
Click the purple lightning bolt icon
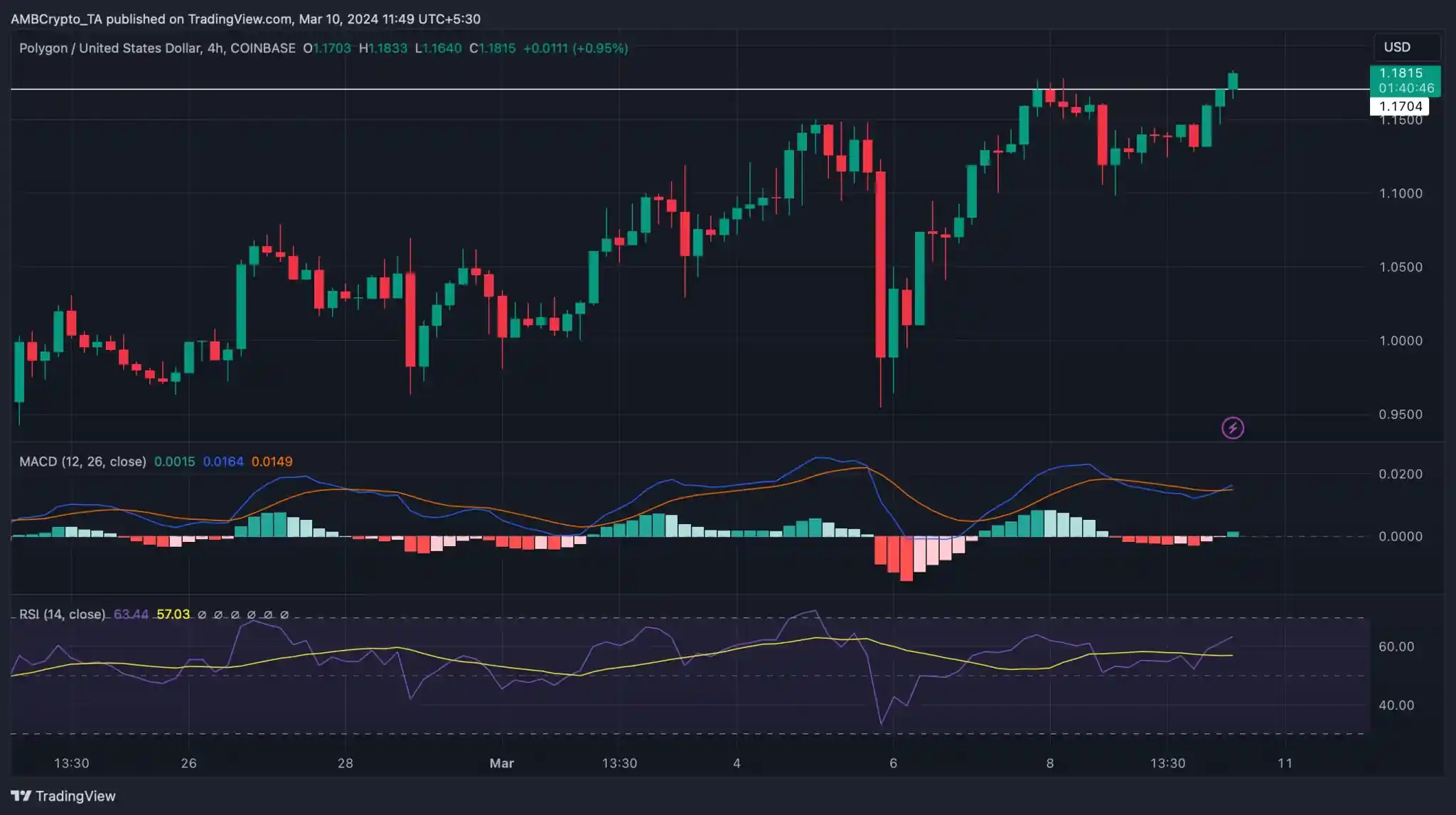(1233, 427)
